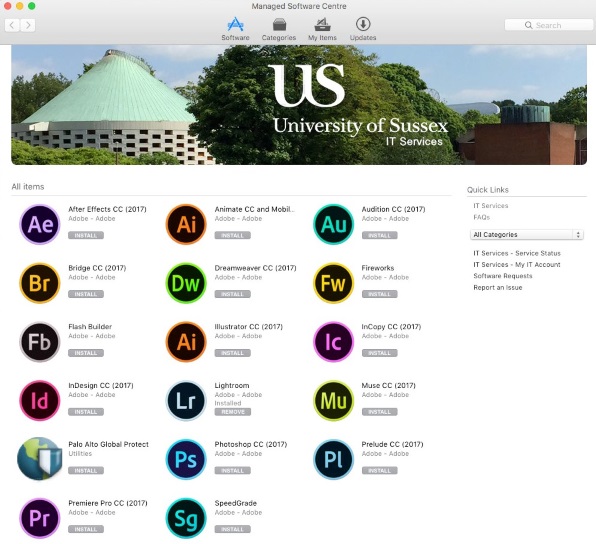This screenshot has height=544, width=596.
Task: Open the Audition CC app icon
Action: (333, 224)
